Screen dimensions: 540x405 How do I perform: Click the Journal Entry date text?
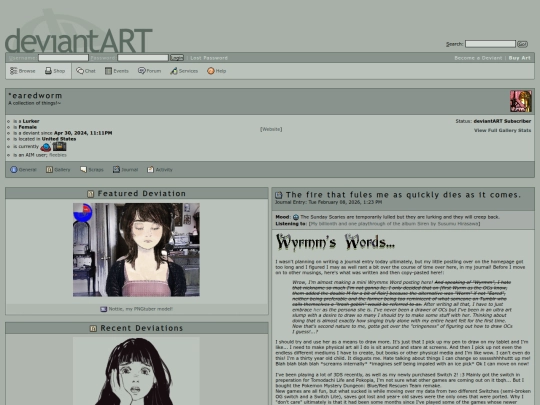coord(328,202)
